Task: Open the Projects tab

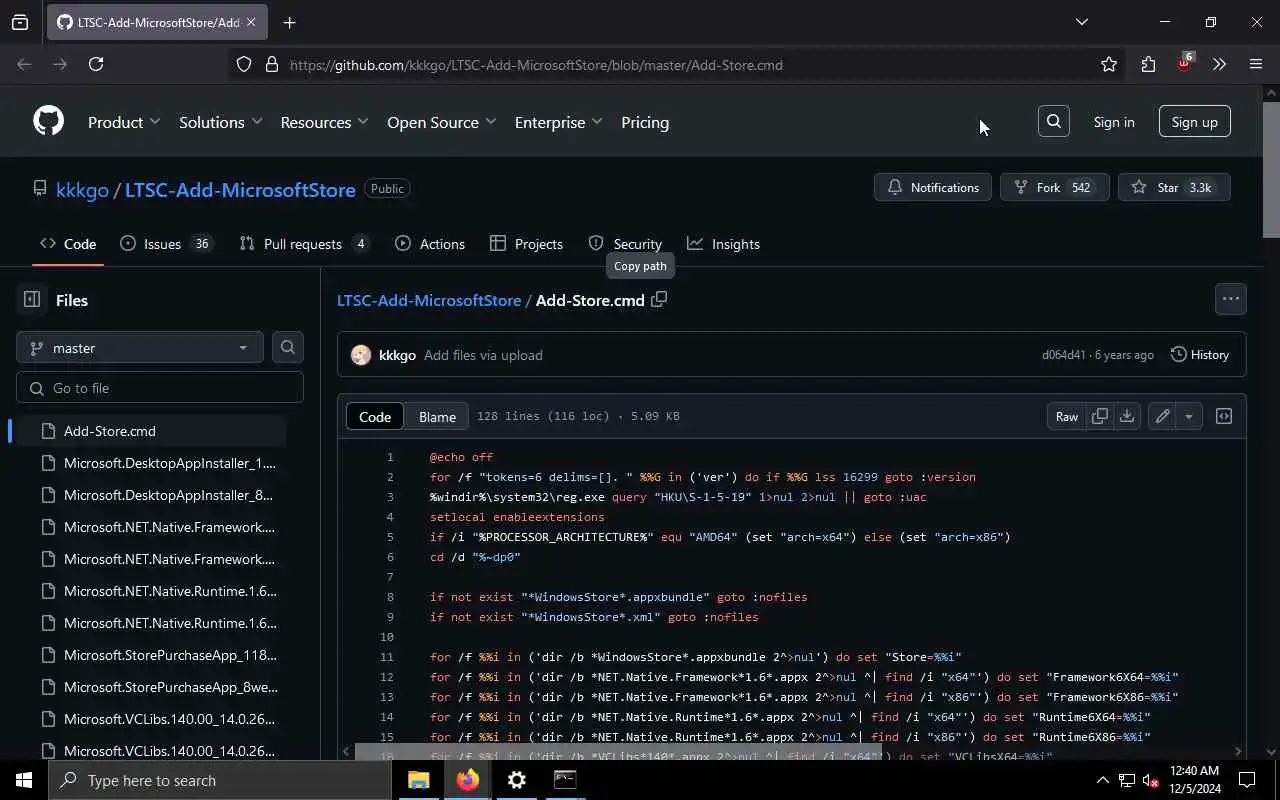Action: click(x=527, y=244)
